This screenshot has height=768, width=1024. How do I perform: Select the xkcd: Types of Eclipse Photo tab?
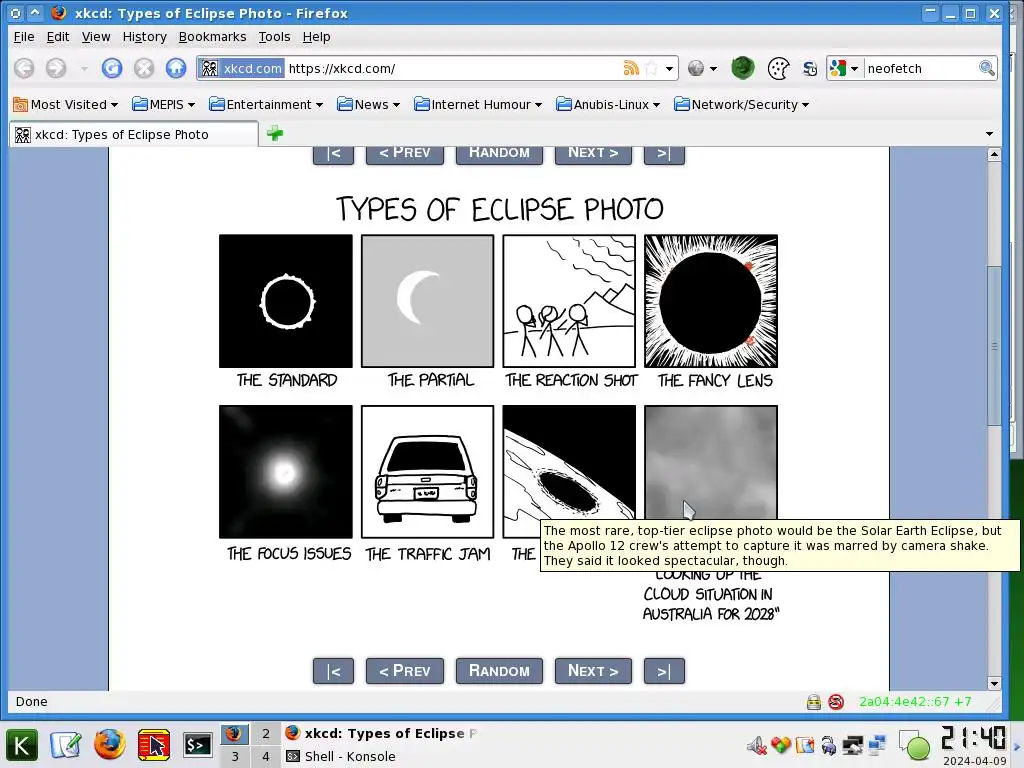coord(133,135)
